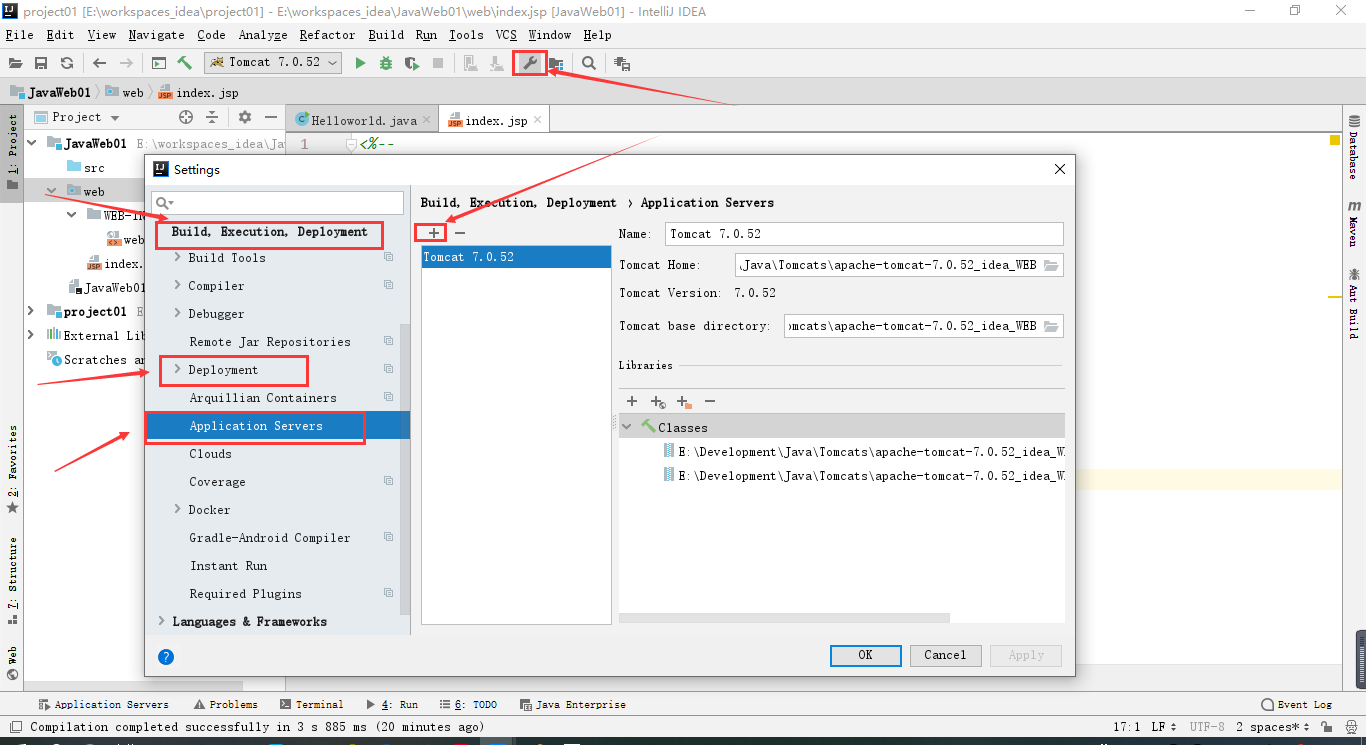Open Project Structure folder icon in toolbar
The height and width of the screenshot is (745, 1366).
(555, 63)
